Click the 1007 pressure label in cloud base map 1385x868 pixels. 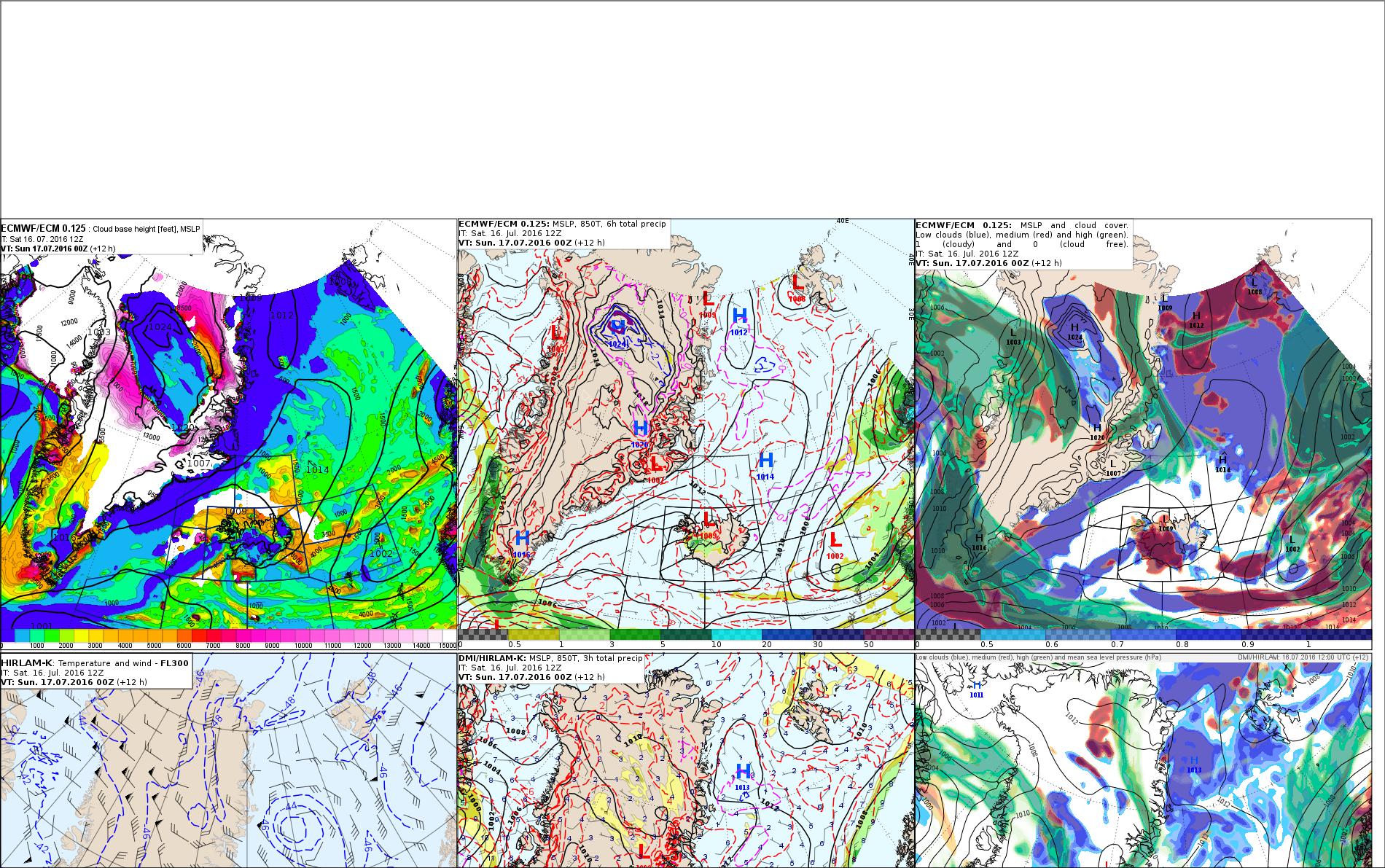click(x=198, y=464)
